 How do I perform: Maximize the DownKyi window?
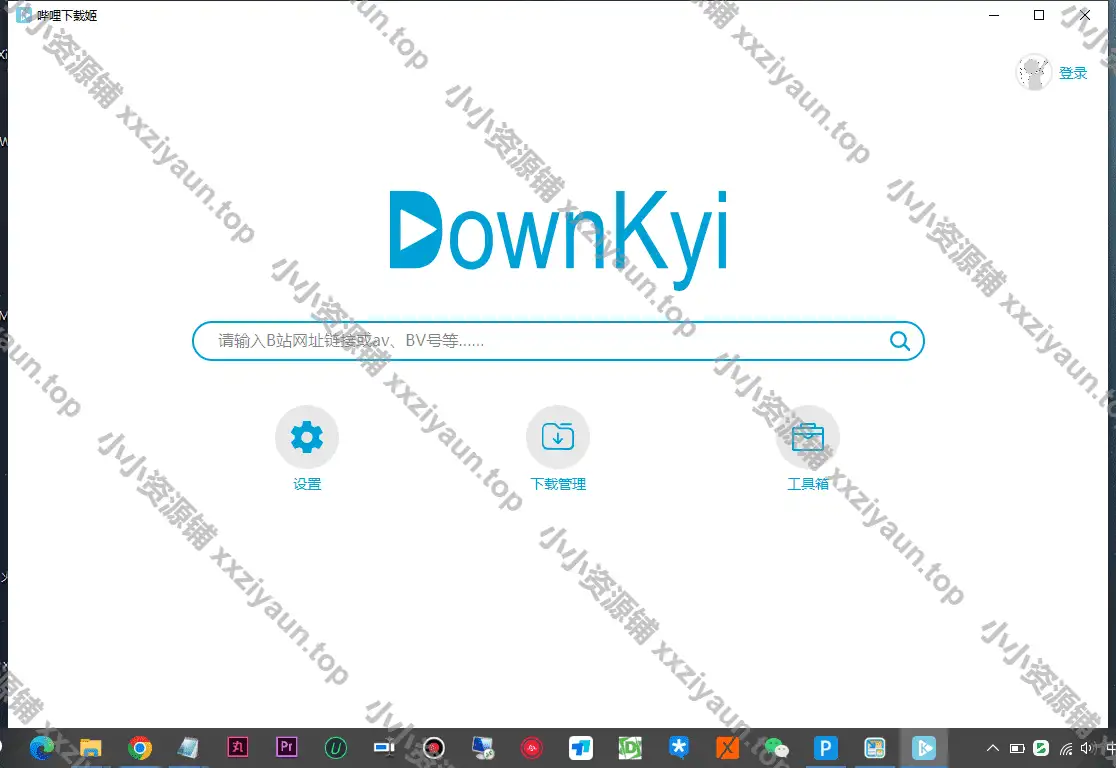coord(1039,15)
